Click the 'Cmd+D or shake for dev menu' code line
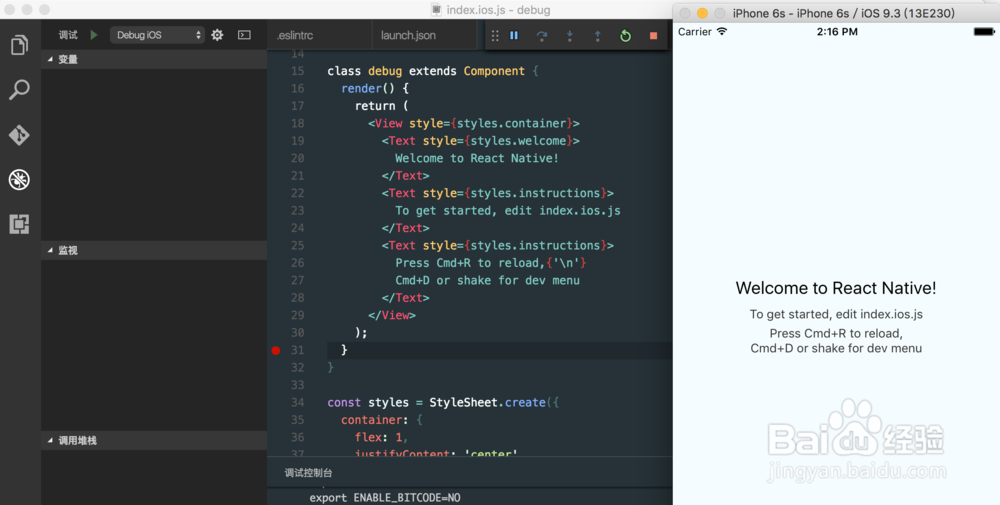1000x505 pixels. (487, 281)
